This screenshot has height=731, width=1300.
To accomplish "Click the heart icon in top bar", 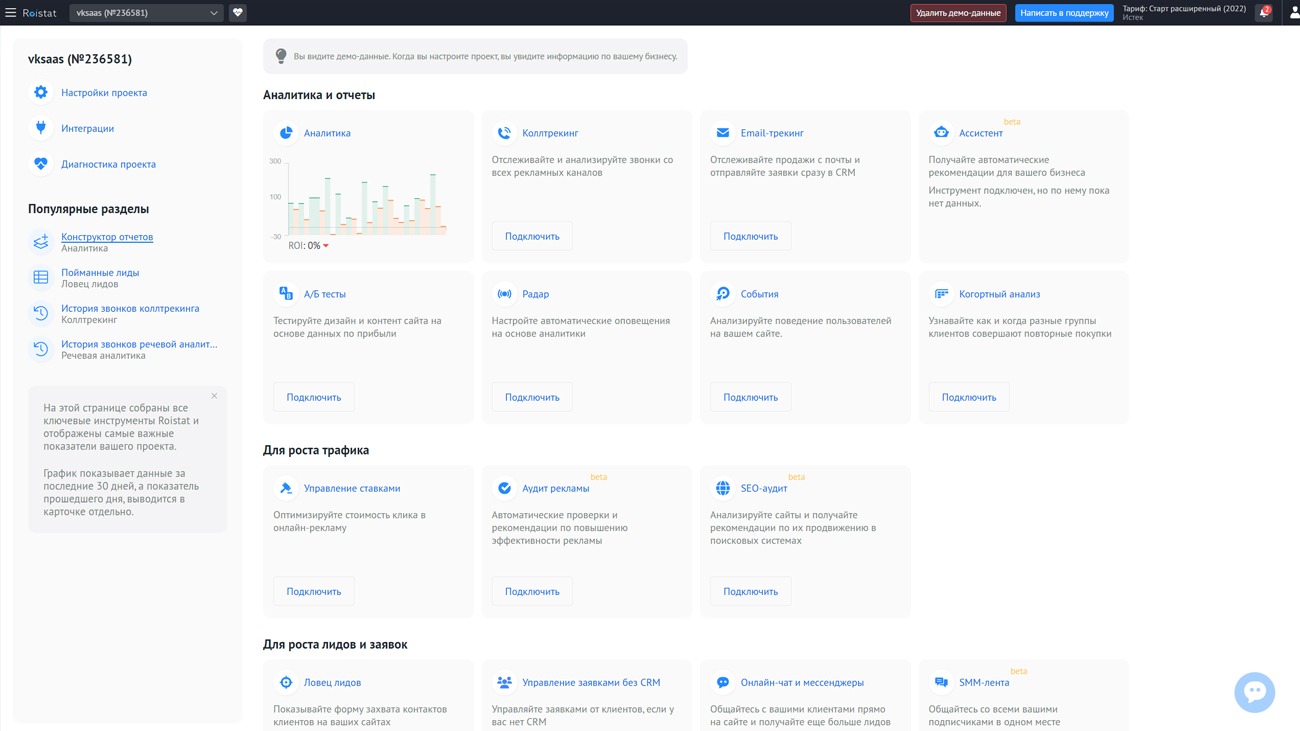I will (238, 13).
